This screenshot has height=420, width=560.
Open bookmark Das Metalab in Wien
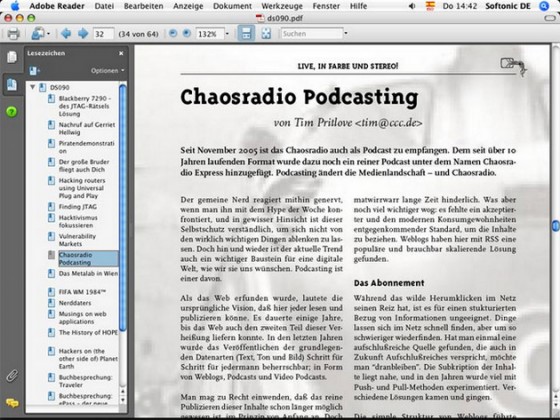(x=88, y=273)
